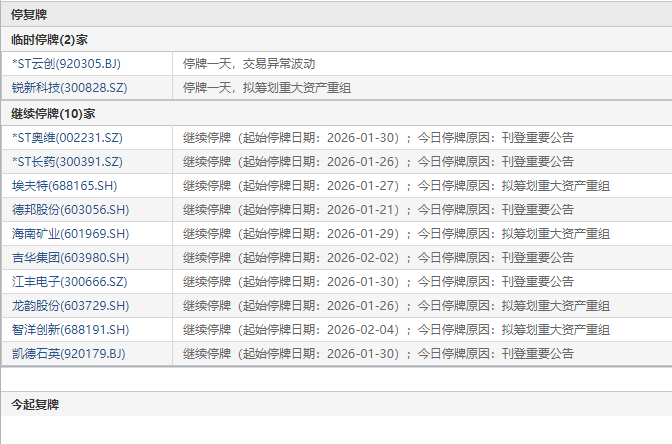
Task: Open the 智洋创新(688191.SH) stock link
Action: (71, 330)
